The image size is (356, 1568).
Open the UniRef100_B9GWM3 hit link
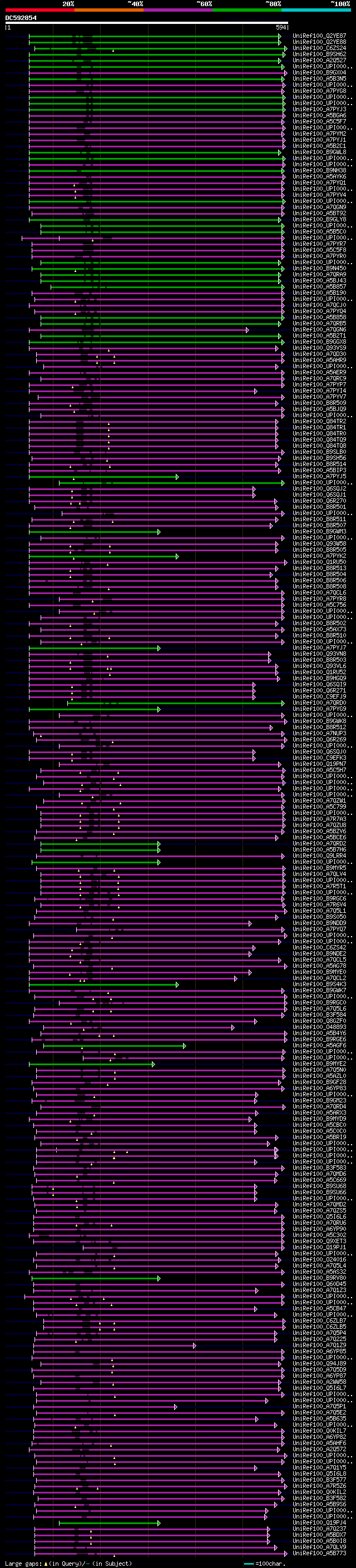tap(319, 531)
